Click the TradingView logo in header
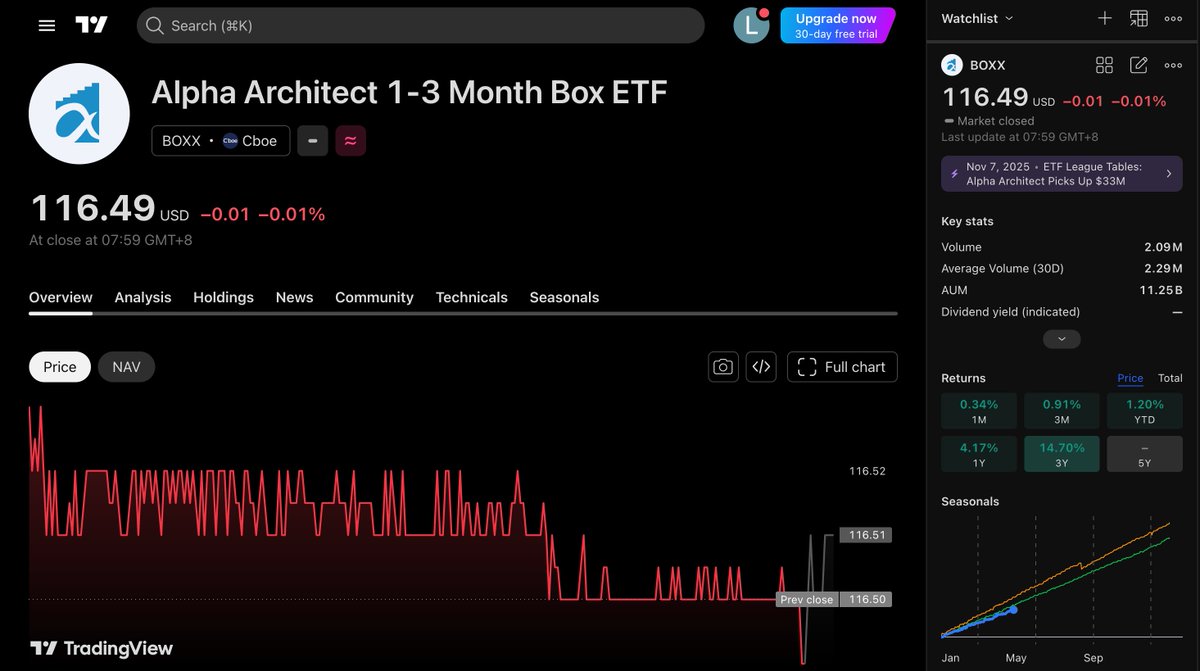 pos(91,25)
